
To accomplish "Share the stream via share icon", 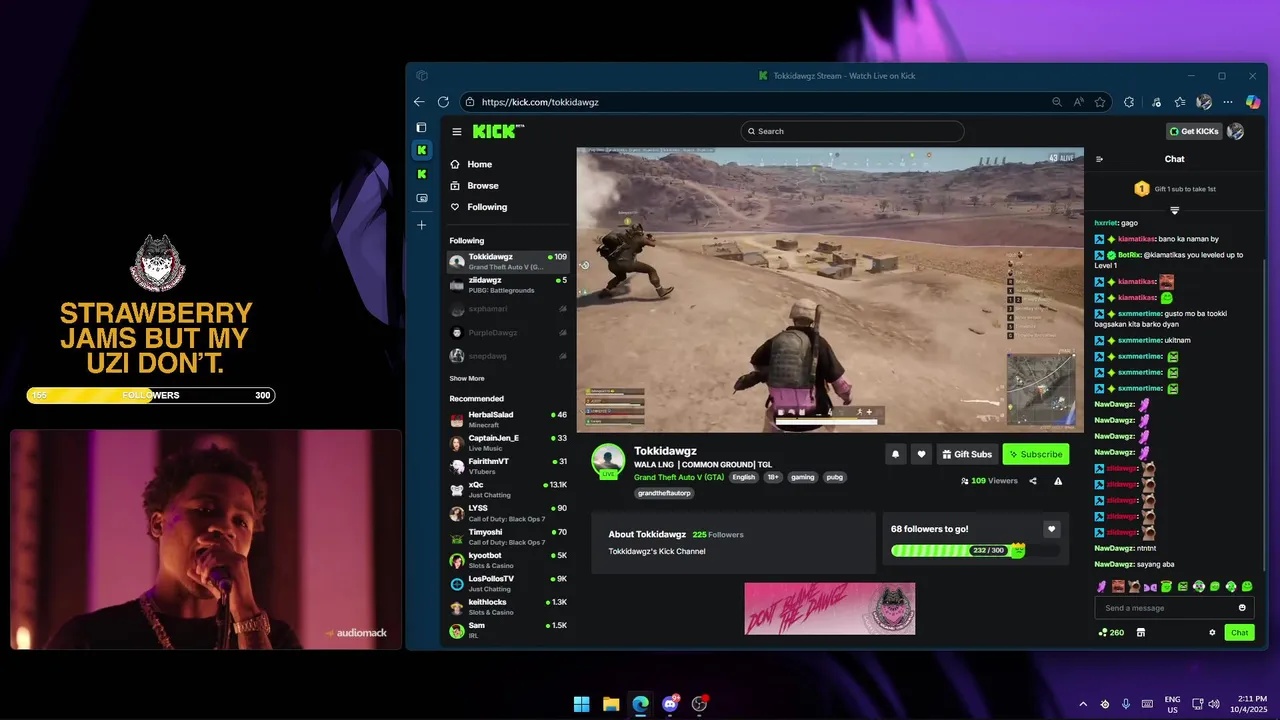I will coord(1033,481).
